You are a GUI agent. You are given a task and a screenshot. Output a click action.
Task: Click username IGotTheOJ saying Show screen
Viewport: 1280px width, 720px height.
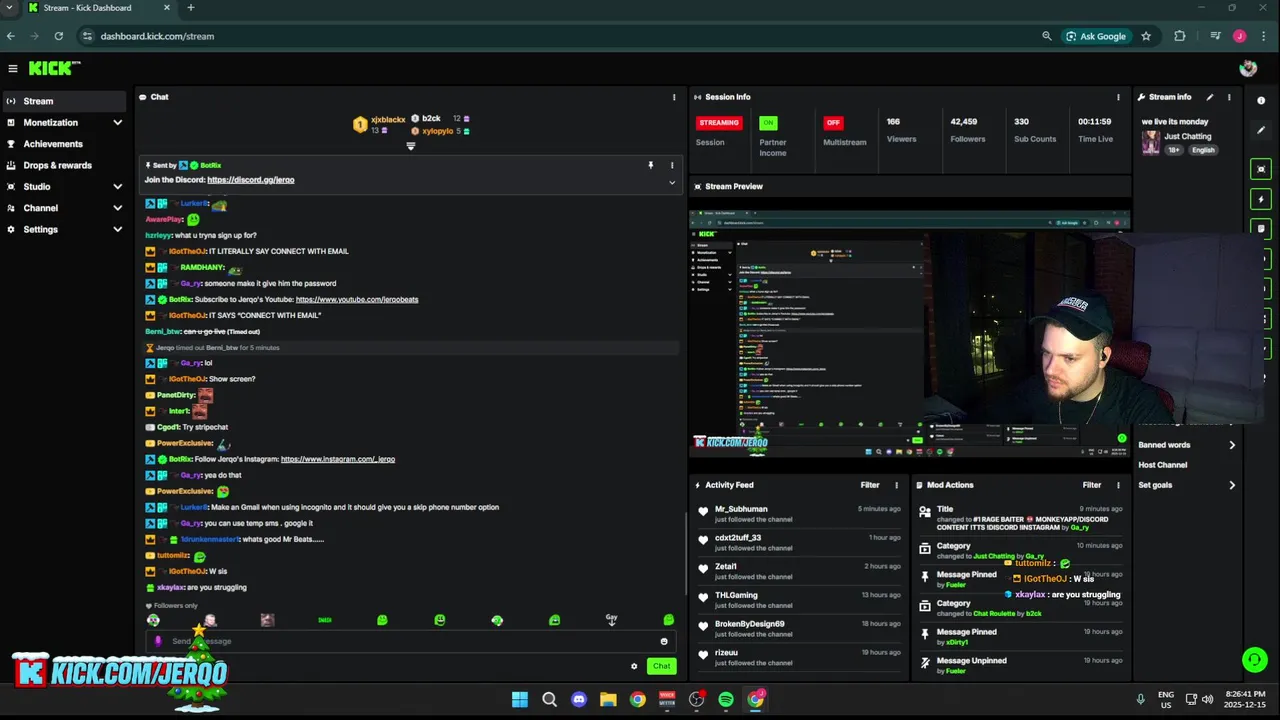coord(187,379)
